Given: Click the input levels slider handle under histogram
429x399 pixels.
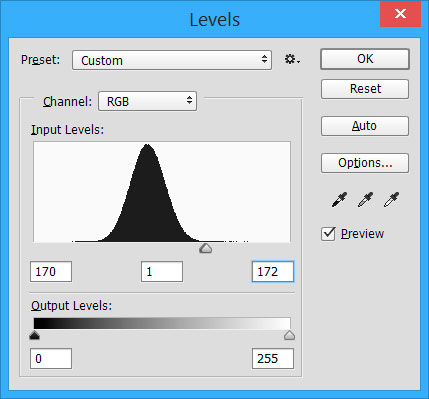Looking at the screenshot, I should point(206,248).
